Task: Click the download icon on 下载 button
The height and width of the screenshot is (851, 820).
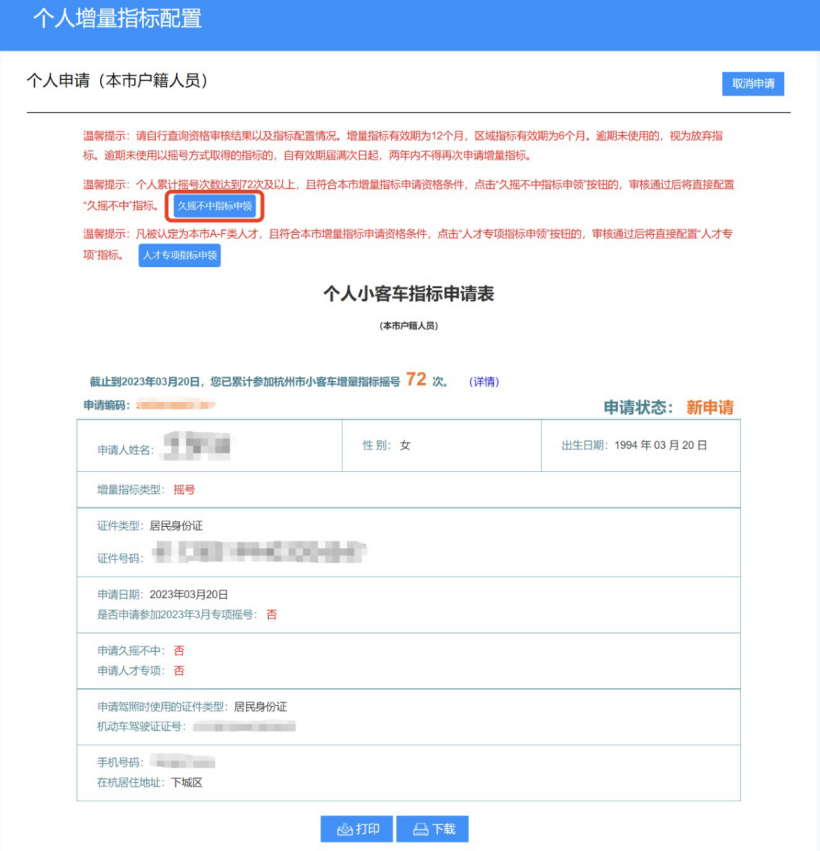Action: click(421, 829)
